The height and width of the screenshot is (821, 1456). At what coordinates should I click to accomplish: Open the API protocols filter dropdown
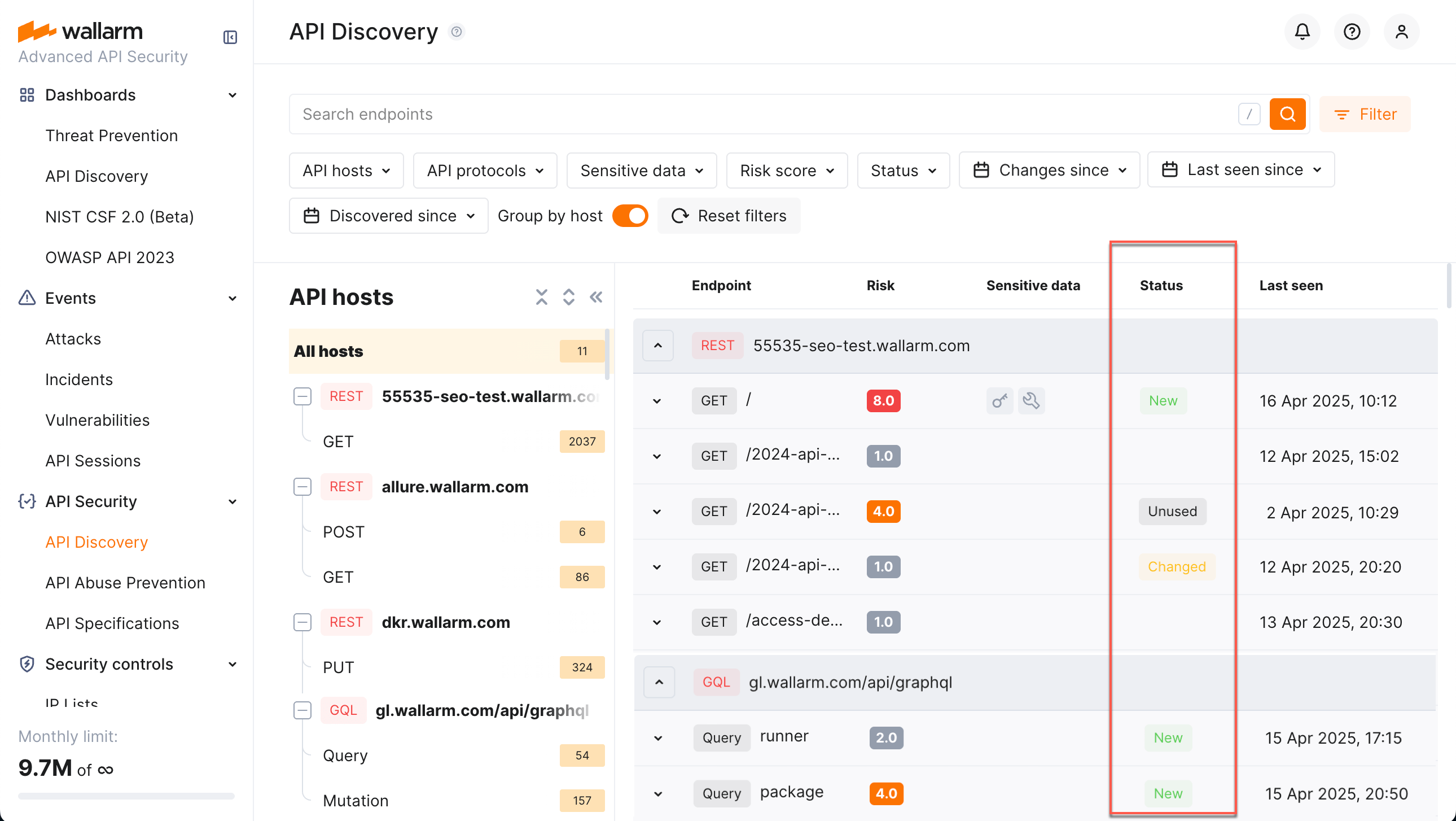coord(485,170)
